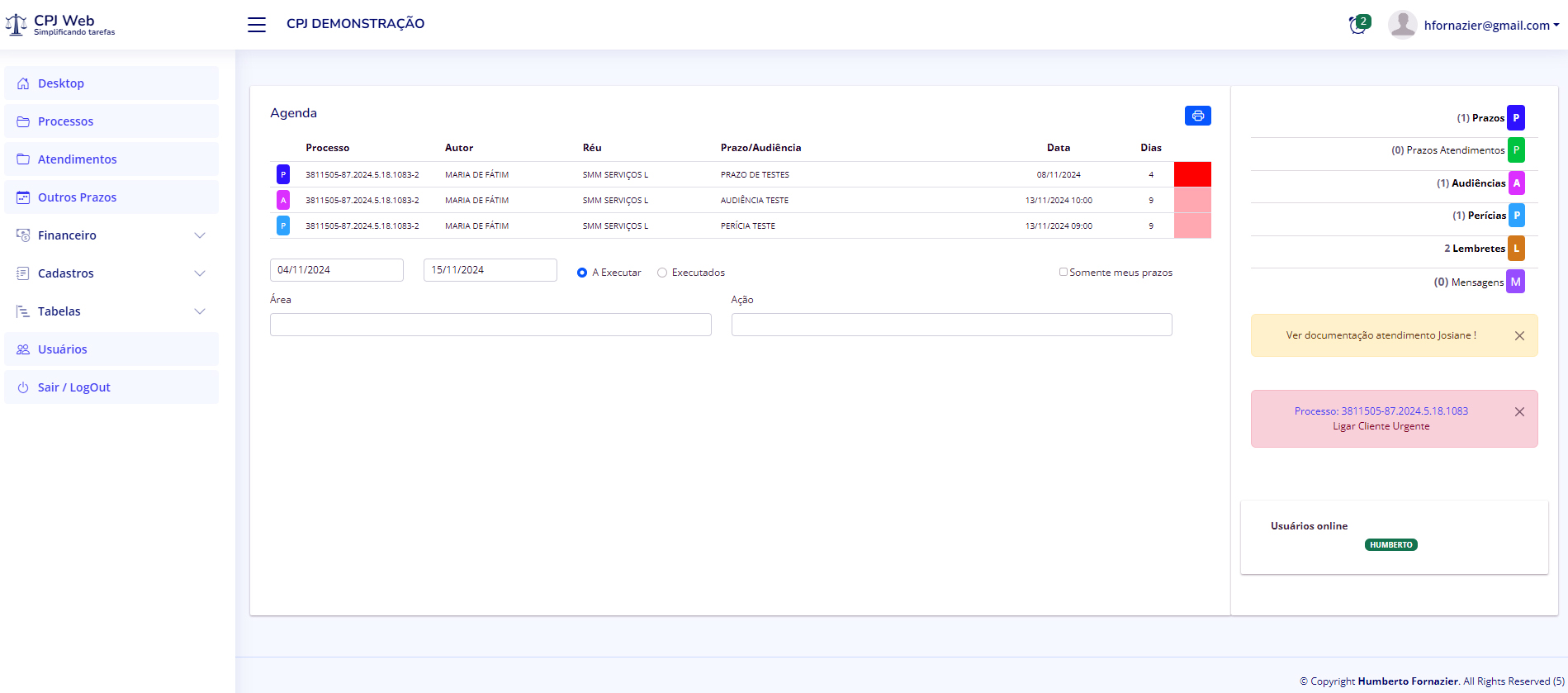Open process link 3811505-87.2024.5.18.1083 in alert

[x=1381, y=411]
